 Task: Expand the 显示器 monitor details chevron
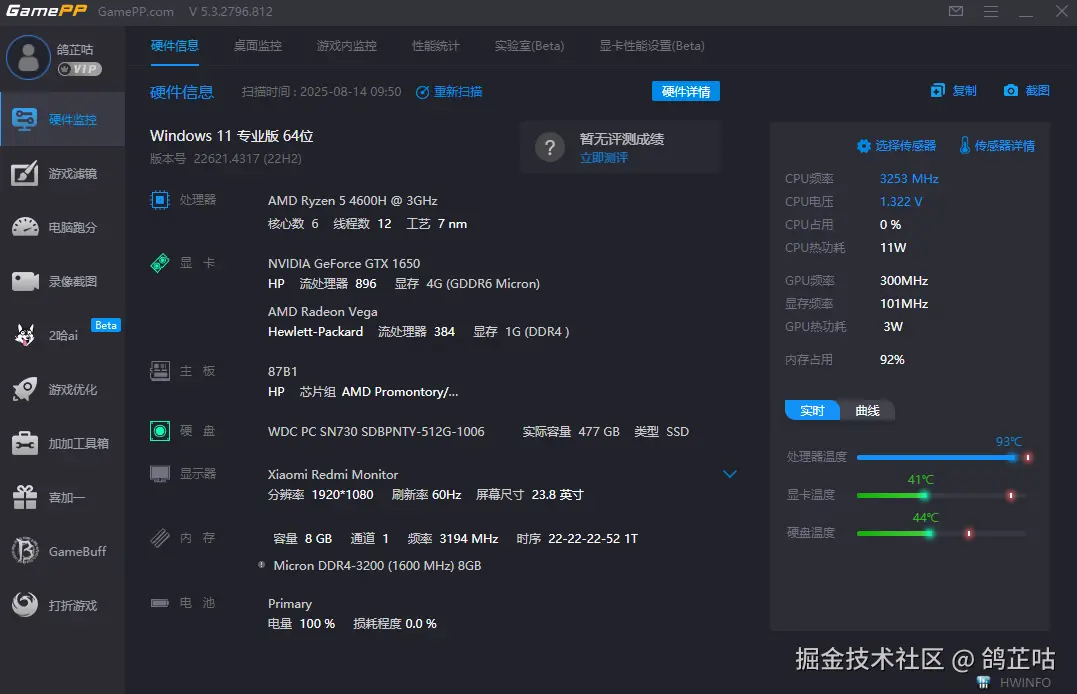(729, 474)
